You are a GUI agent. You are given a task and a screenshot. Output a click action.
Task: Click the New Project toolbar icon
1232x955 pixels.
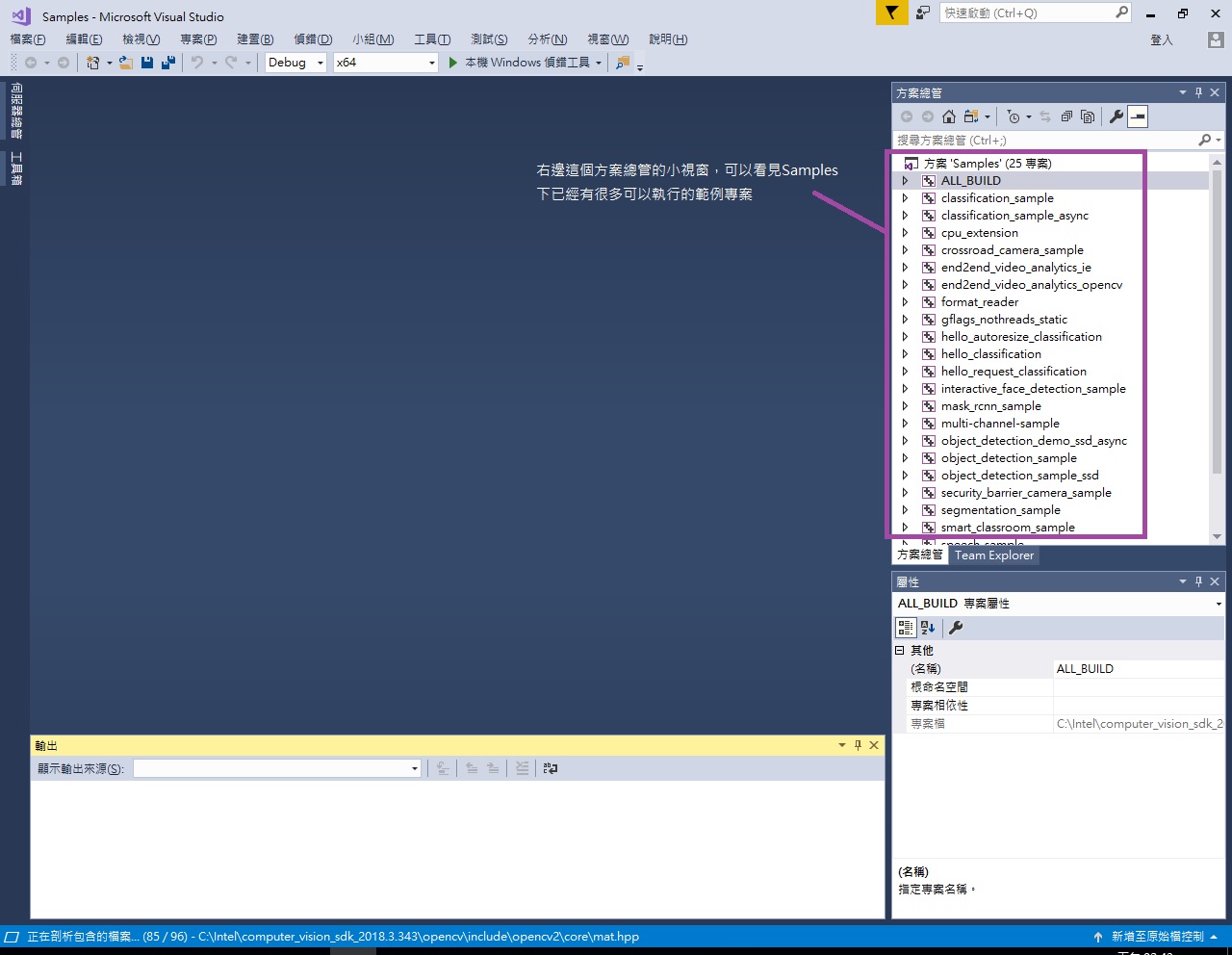pyautogui.click(x=93, y=63)
